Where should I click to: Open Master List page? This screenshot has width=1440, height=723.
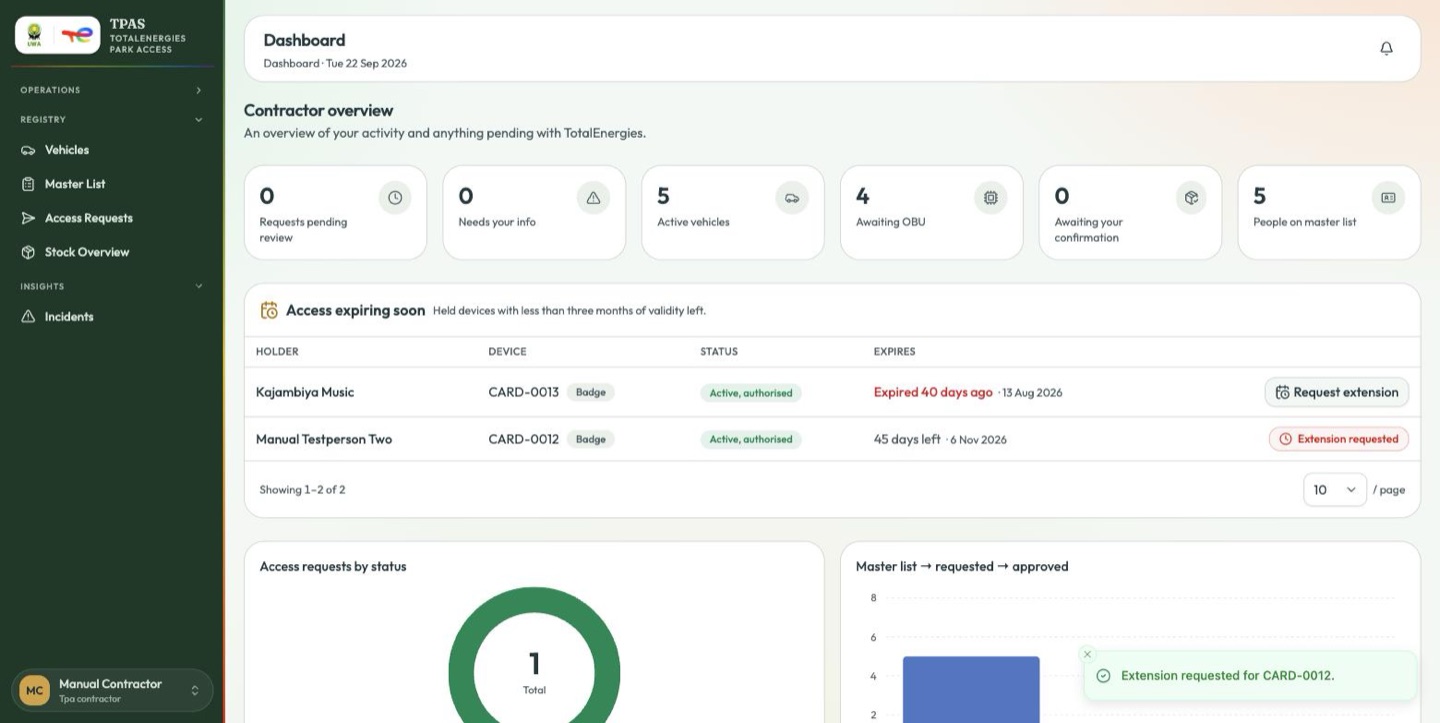click(112, 184)
